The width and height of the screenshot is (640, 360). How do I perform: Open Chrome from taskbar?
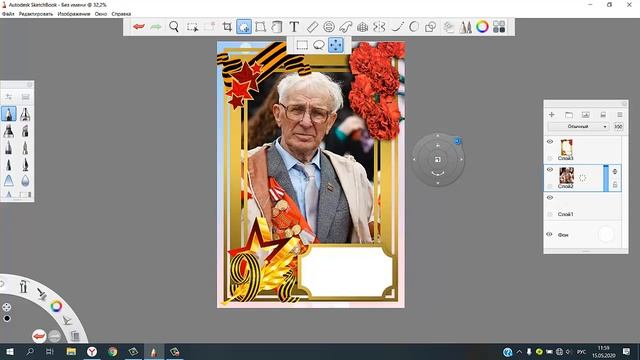[113, 351]
